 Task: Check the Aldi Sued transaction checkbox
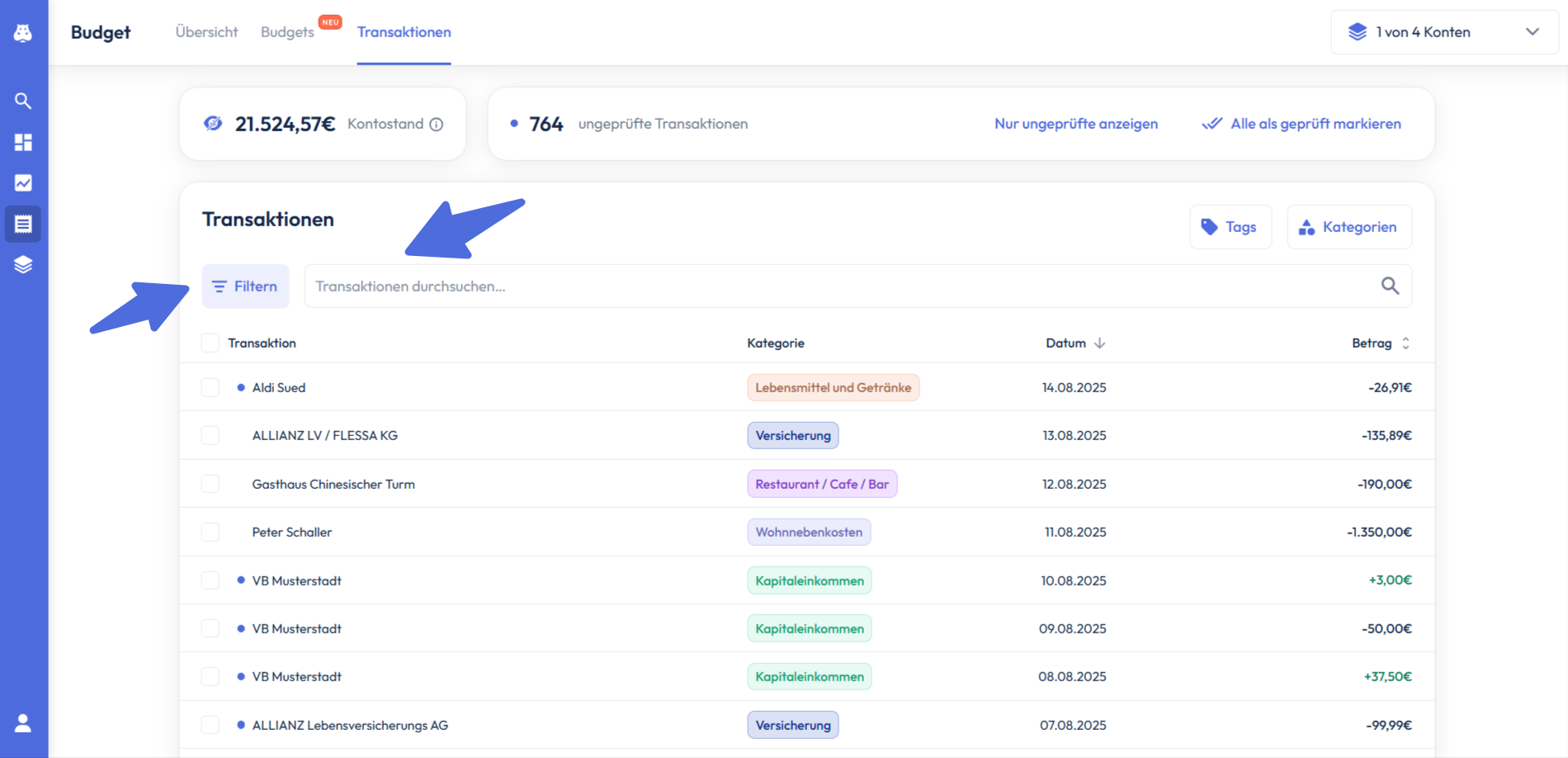tap(210, 388)
